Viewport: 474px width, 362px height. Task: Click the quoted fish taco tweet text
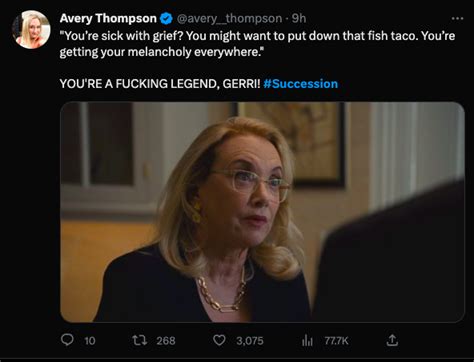[257, 44]
